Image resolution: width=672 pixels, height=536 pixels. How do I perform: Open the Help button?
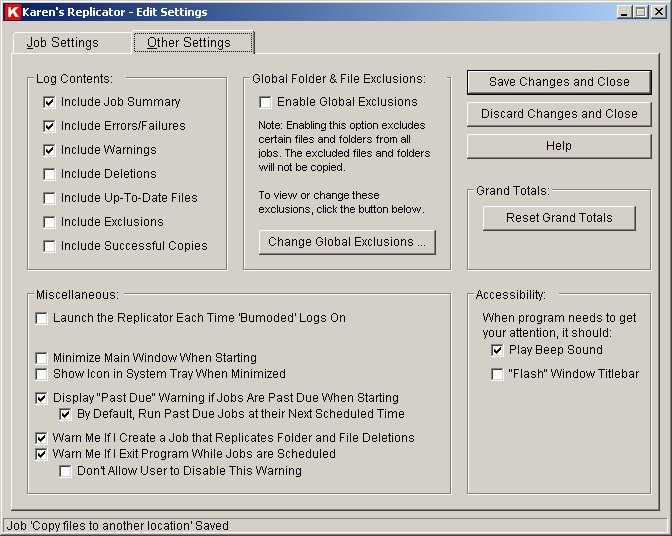pos(559,146)
